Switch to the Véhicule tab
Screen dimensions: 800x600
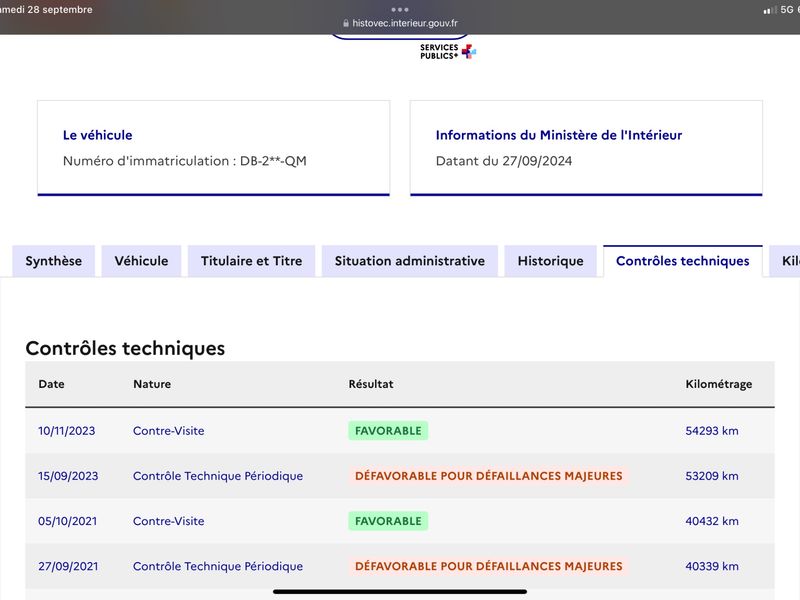pyautogui.click(x=141, y=261)
